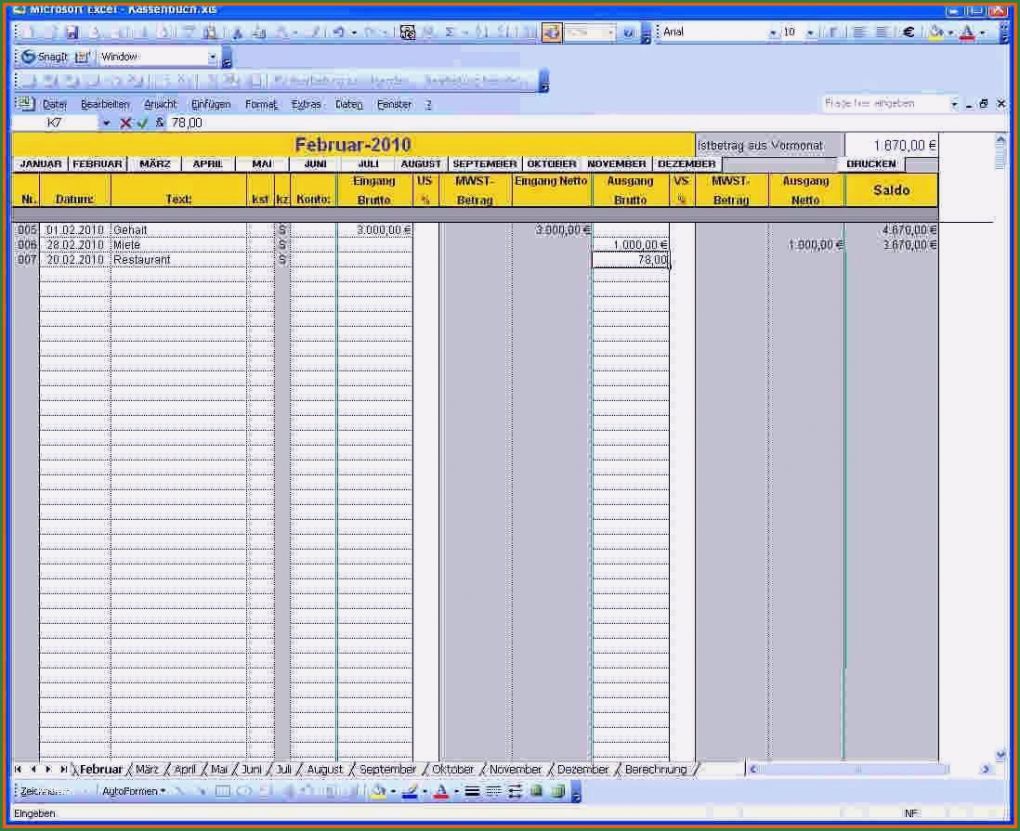This screenshot has height=831, width=1020.
Task: Click the SnagIt capture icon
Action: pos(29,57)
